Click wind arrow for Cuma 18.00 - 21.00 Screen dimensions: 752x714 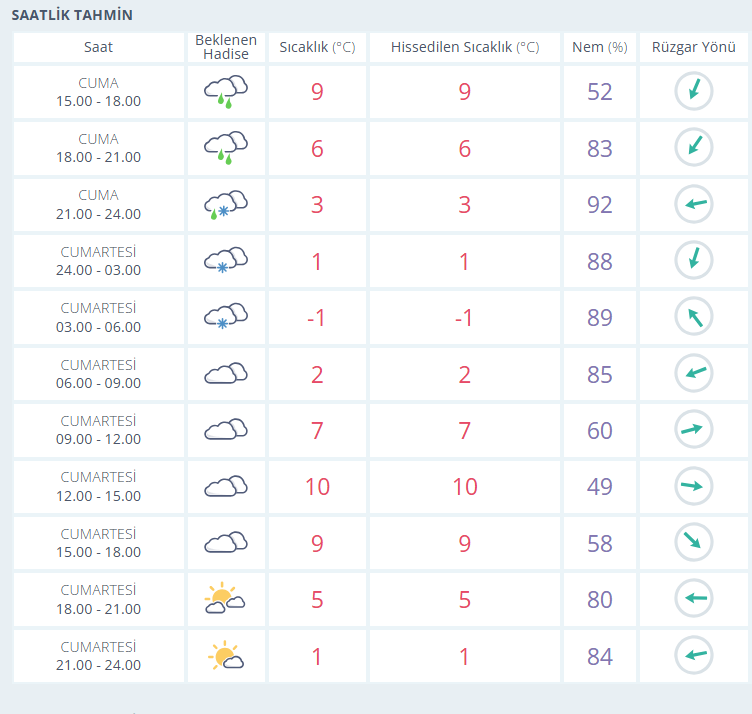tap(694, 147)
